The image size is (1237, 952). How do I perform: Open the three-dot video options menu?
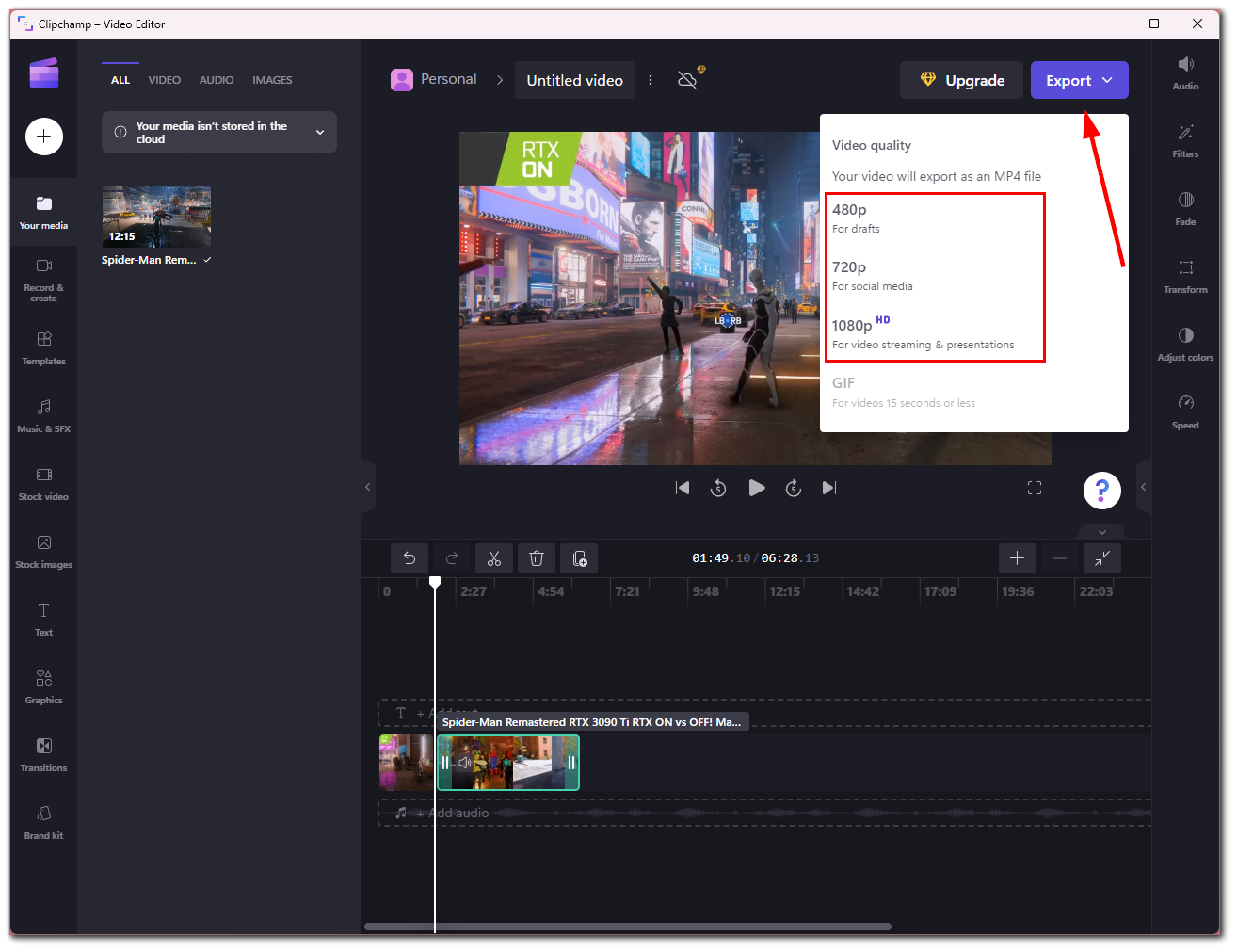[651, 80]
